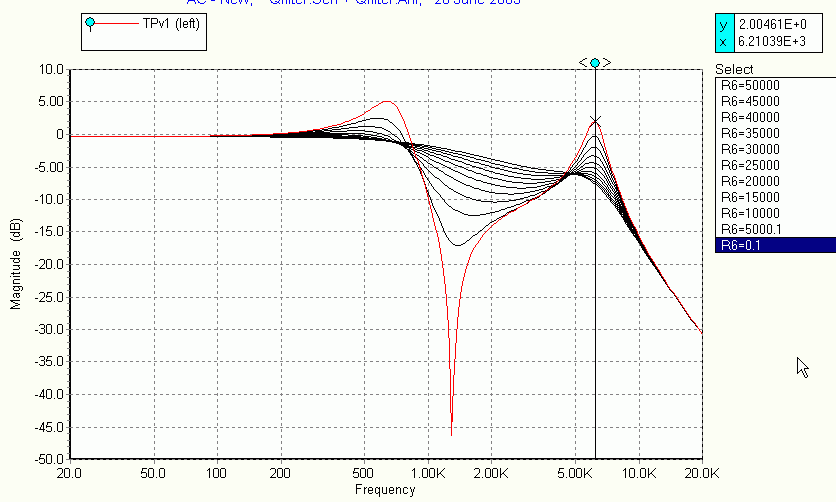Click the cursor x value 6.21039E+3
Viewport: 836px width, 502px height.
tap(772, 42)
